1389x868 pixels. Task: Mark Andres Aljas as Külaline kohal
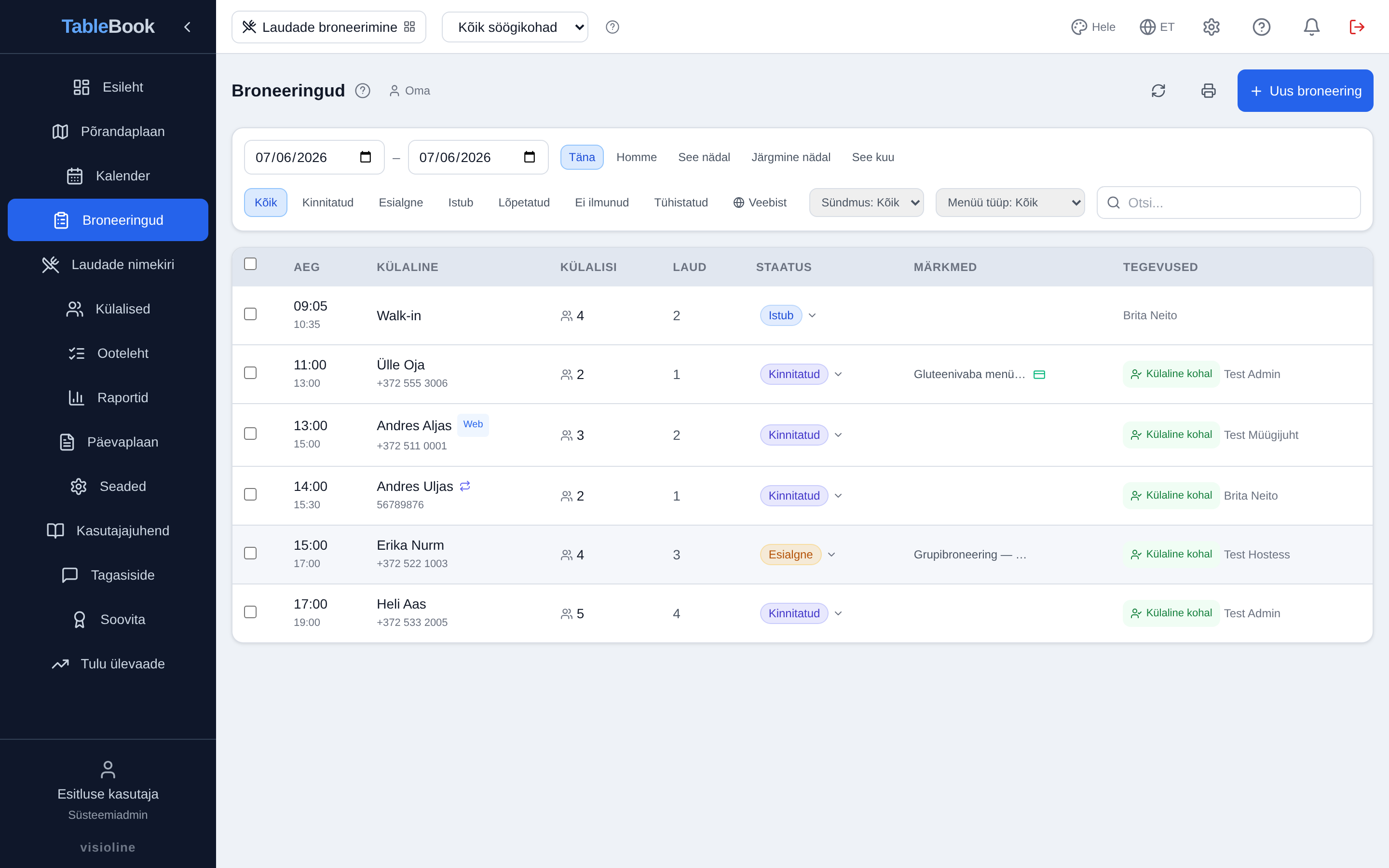(x=1171, y=434)
